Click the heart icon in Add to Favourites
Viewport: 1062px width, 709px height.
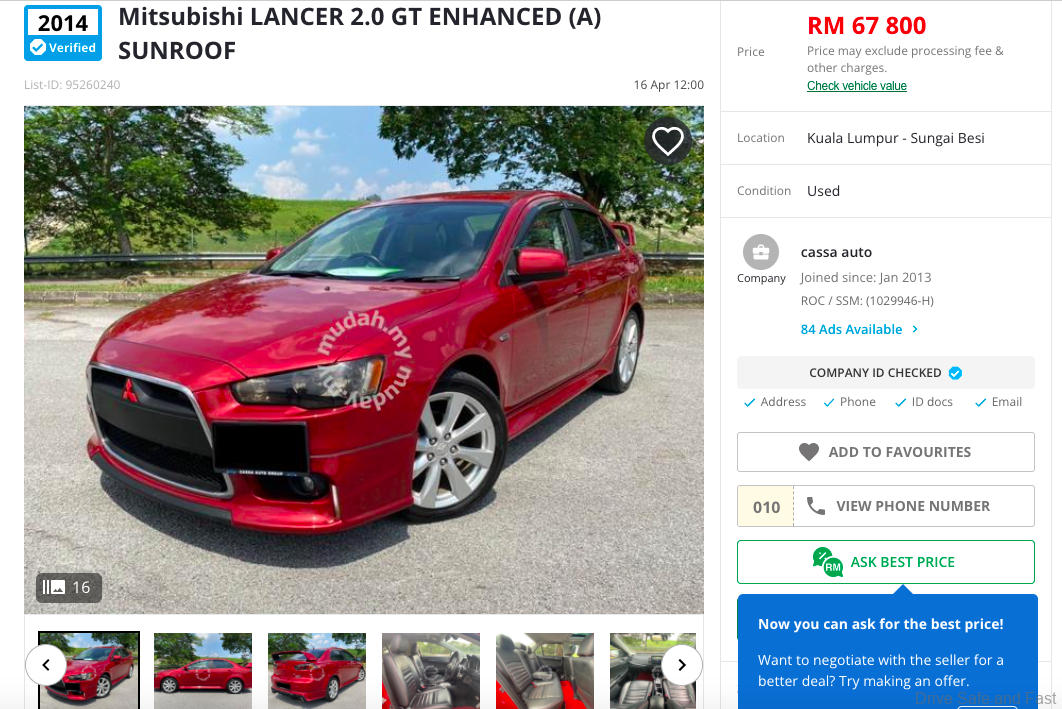point(809,452)
